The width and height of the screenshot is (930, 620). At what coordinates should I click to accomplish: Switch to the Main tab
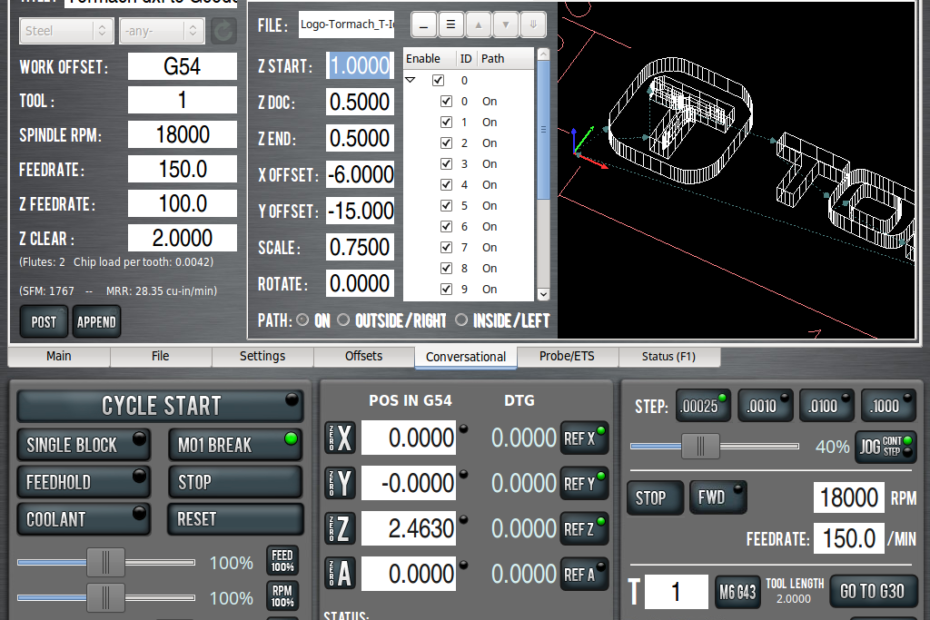pos(59,356)
